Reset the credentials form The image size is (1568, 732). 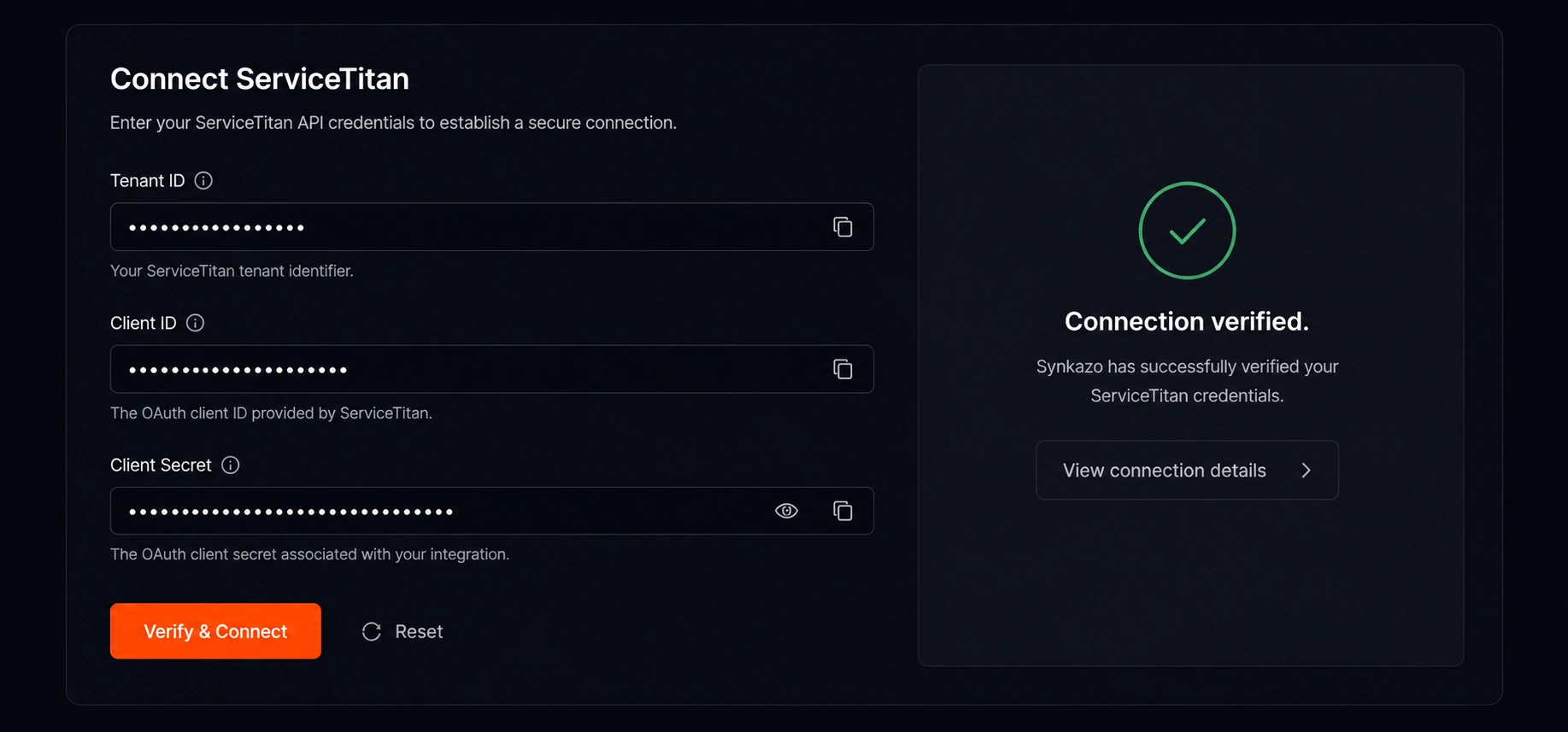[402, 631]
